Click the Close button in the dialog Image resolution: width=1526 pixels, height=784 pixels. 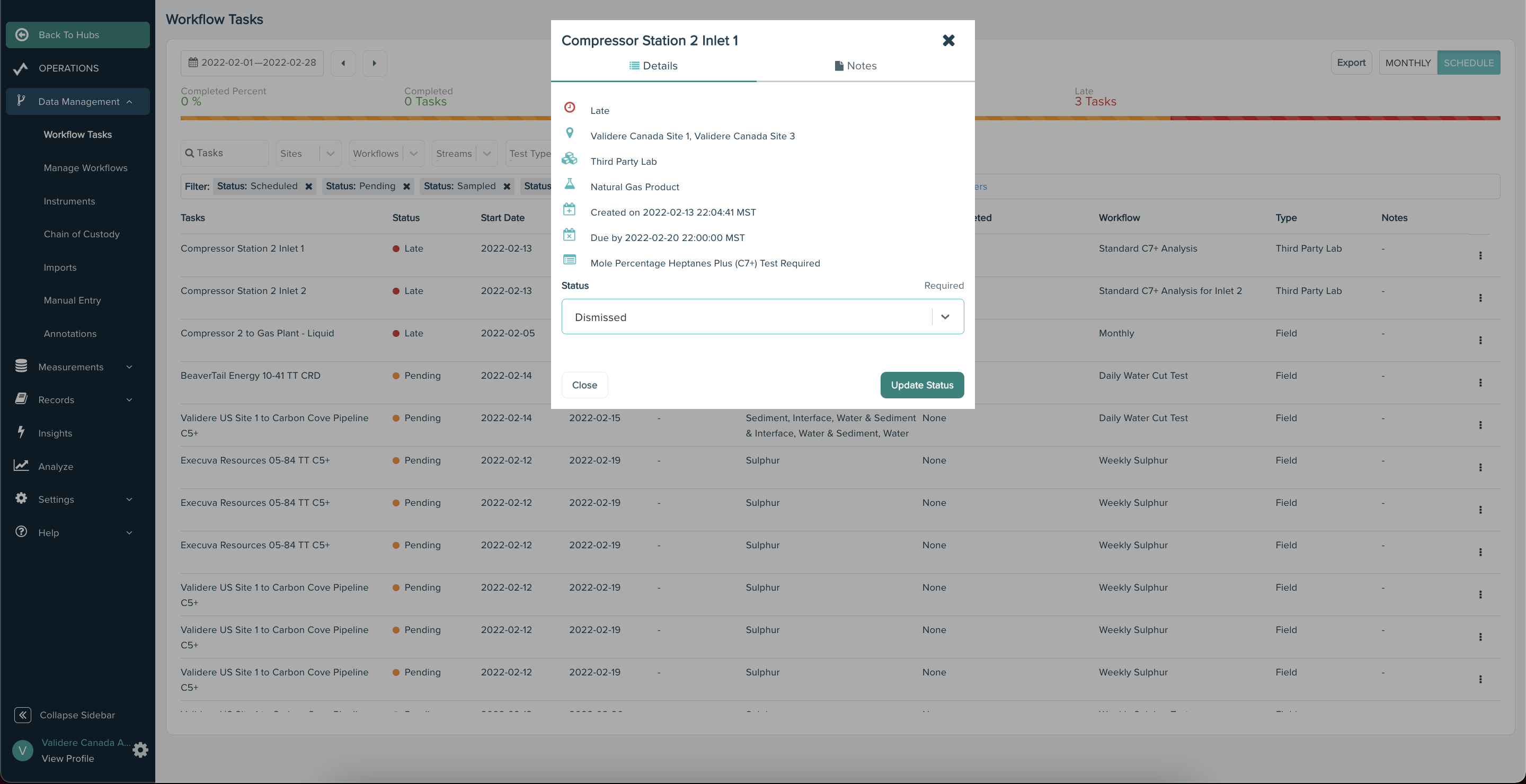(584, 385)
